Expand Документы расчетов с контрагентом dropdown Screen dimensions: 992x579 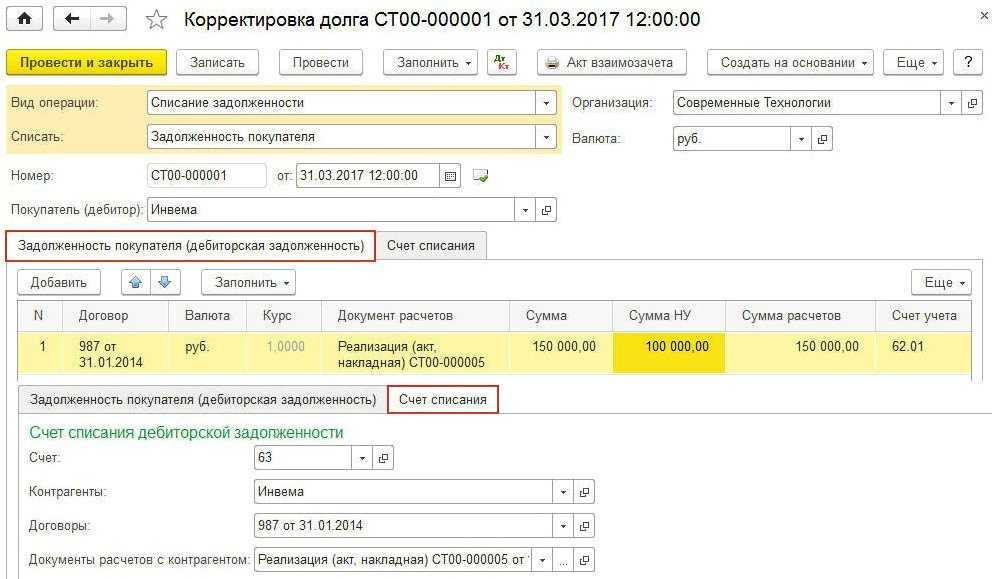[542, 560]
